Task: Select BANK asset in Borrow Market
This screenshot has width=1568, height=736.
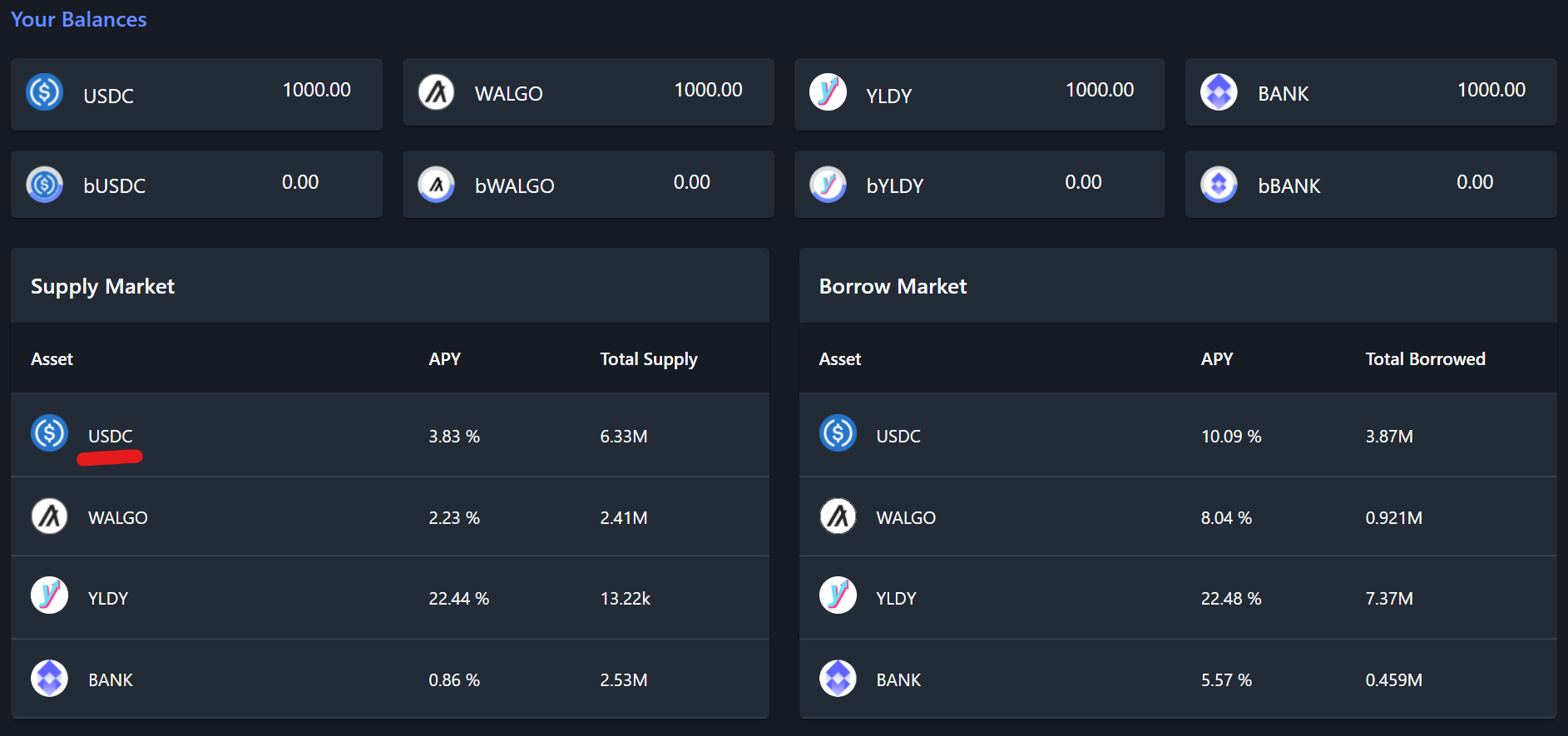Action: click(x=898, y=679)
